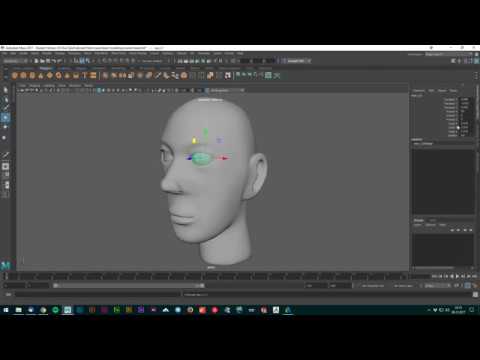
Task: Toggle the Channel Box / Layer Editor icon
Action: pos(476,61)
